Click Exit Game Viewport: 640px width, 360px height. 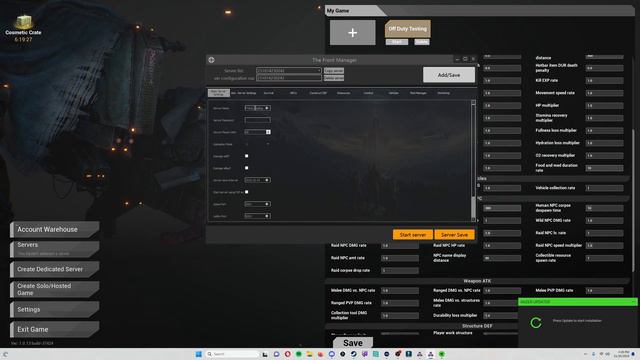point(55,329)
